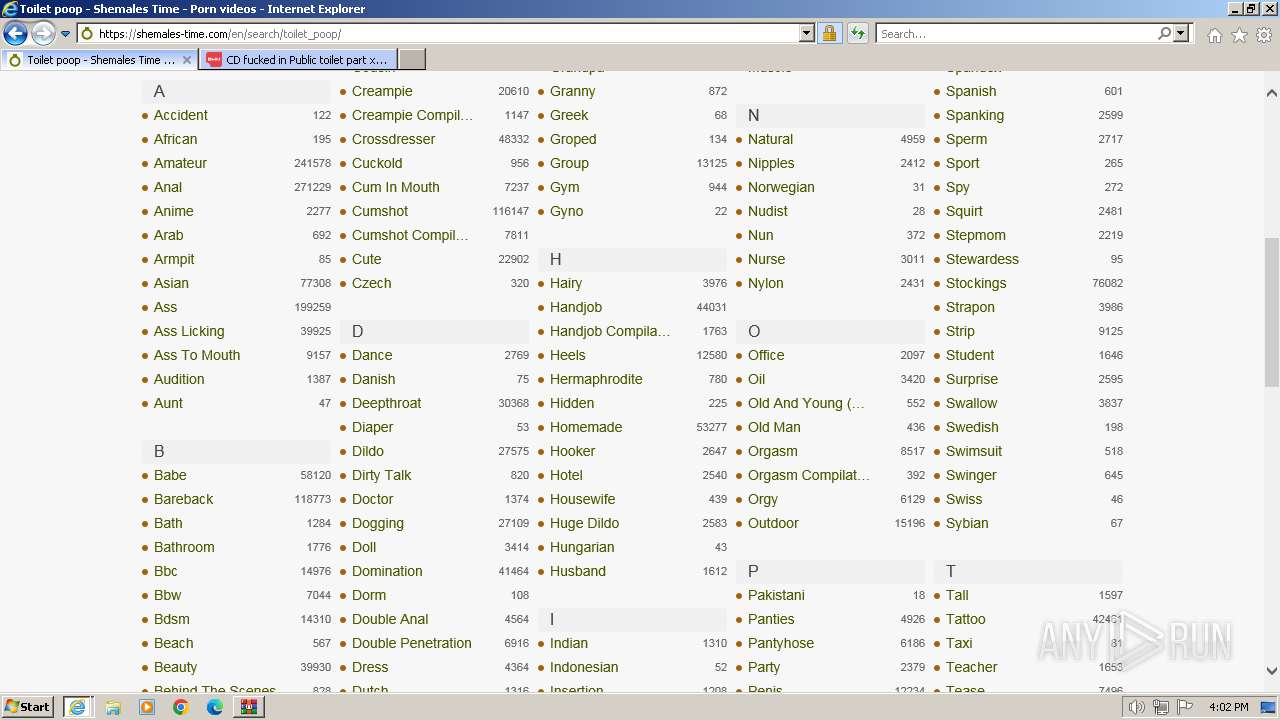Open the Tools gear icon
Viewport: 1280px width, 720px height.
tap(1264, 35)
